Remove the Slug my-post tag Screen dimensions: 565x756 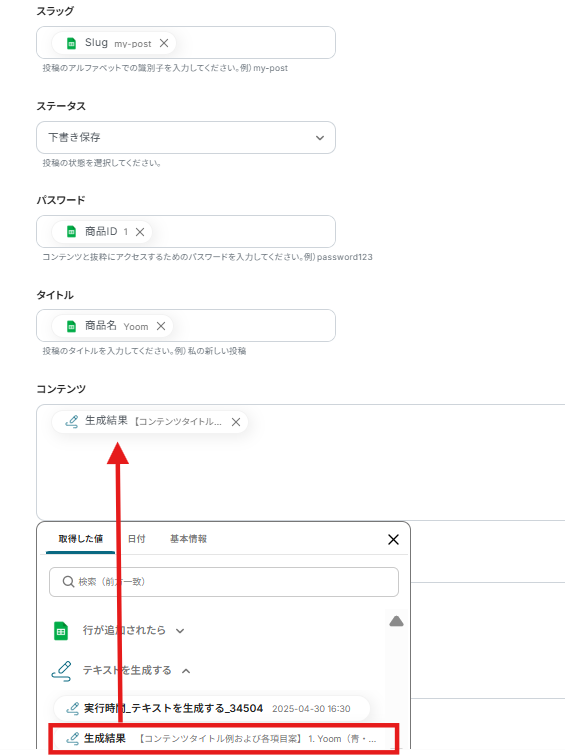pos(164,43)
